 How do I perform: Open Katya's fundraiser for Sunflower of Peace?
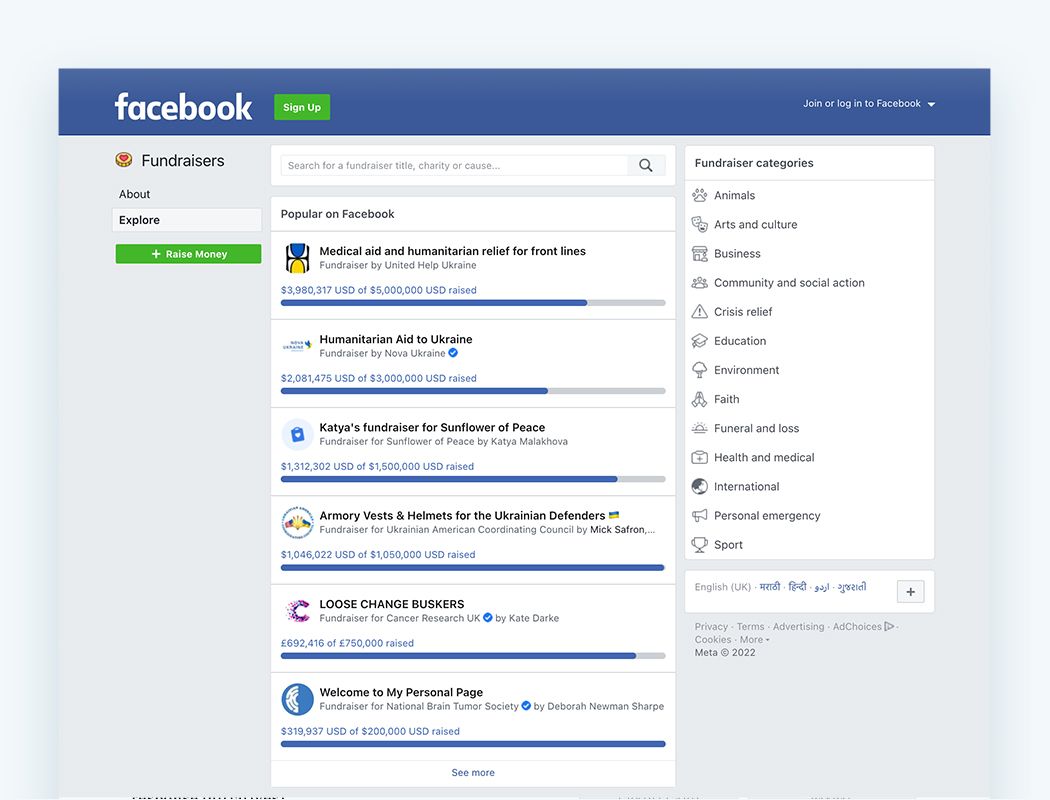(432, 427)
